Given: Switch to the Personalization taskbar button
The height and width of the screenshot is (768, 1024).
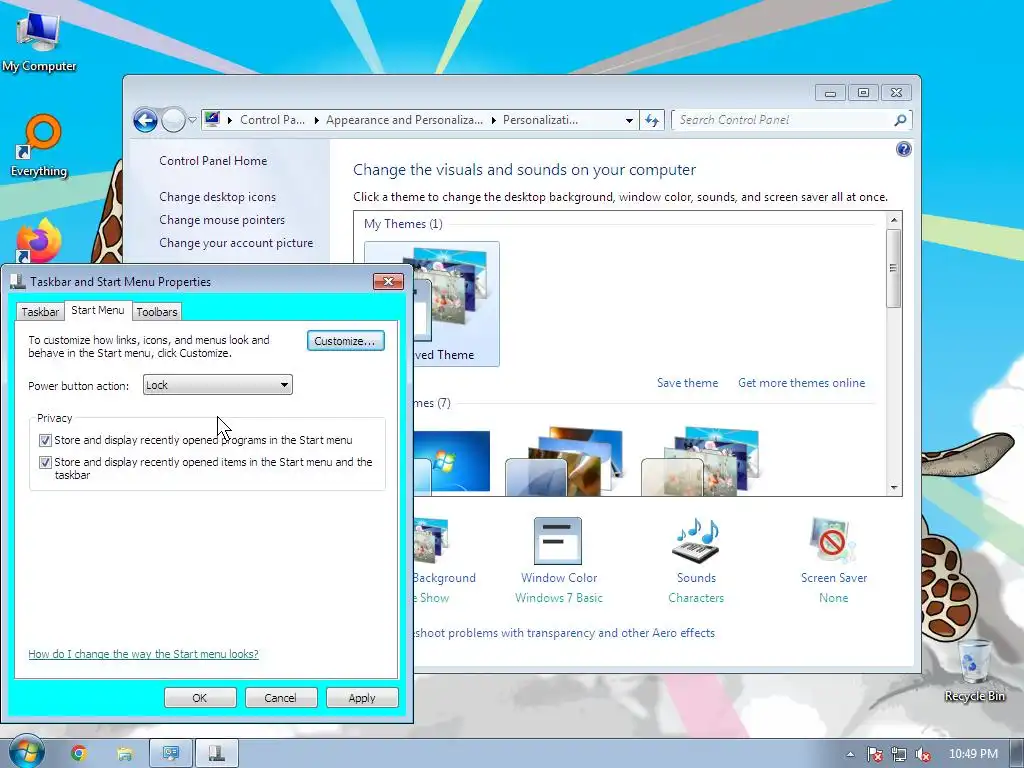Looking at the screenshot, I should tap(171, 754).
